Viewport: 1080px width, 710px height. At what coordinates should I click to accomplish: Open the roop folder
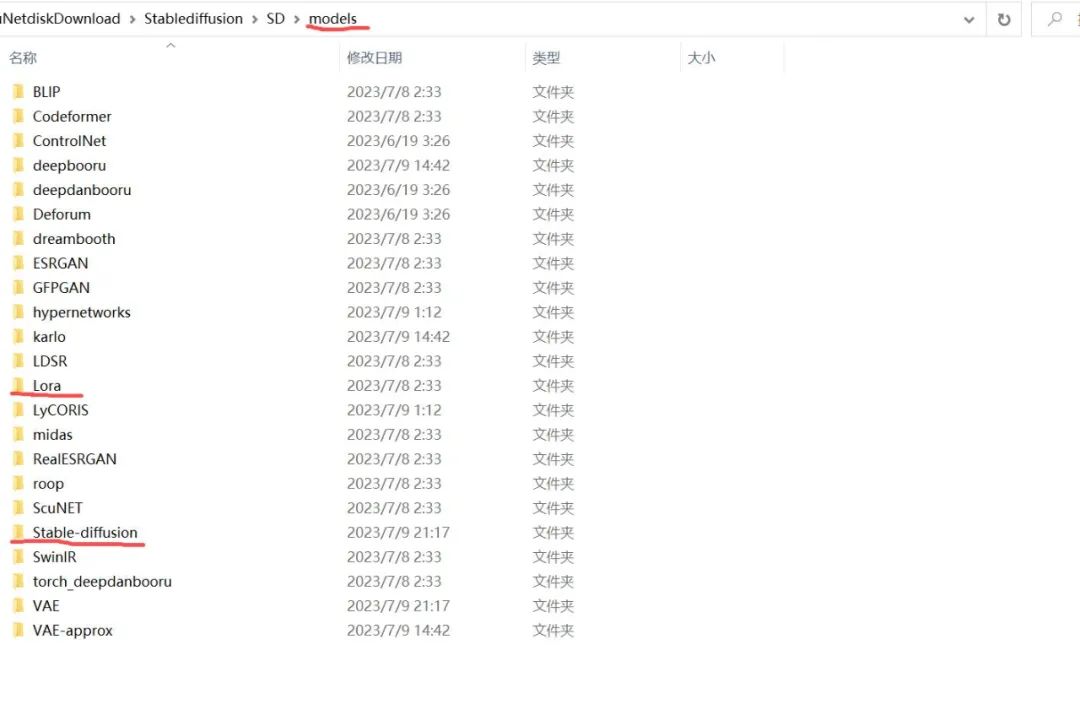(47, 483)
